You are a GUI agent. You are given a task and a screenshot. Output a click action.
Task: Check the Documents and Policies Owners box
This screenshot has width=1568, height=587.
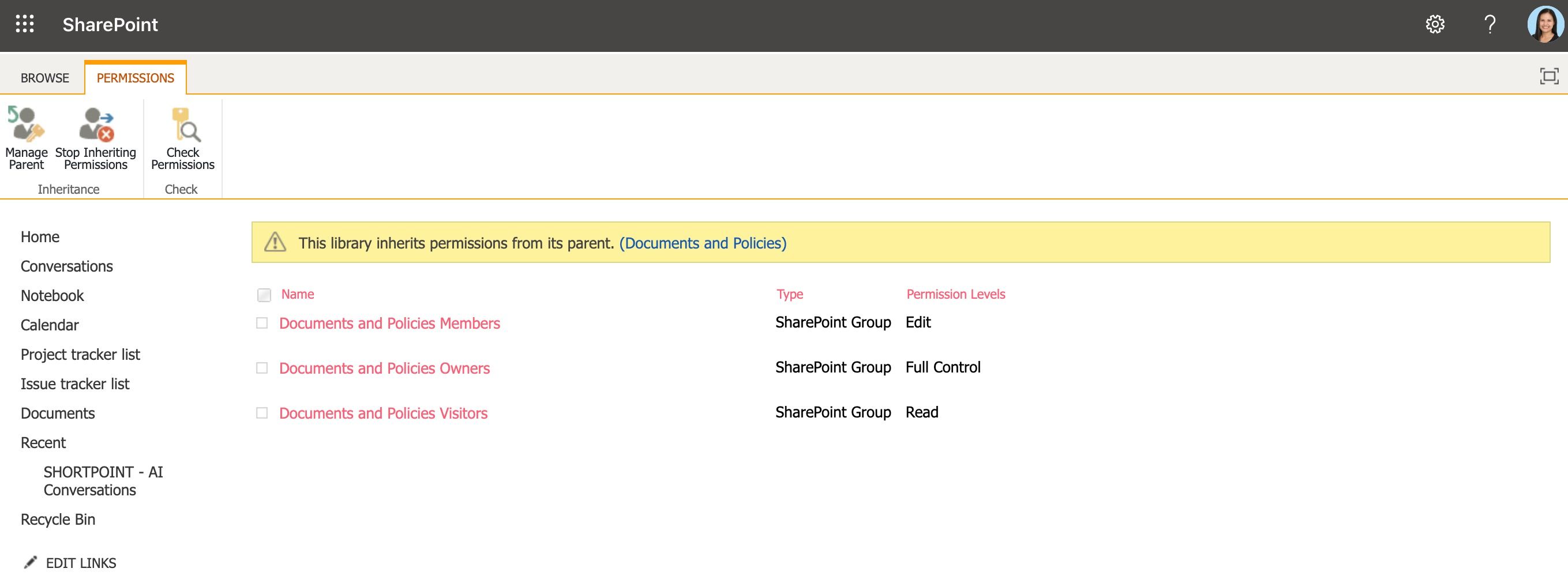(x=262, y=368)
